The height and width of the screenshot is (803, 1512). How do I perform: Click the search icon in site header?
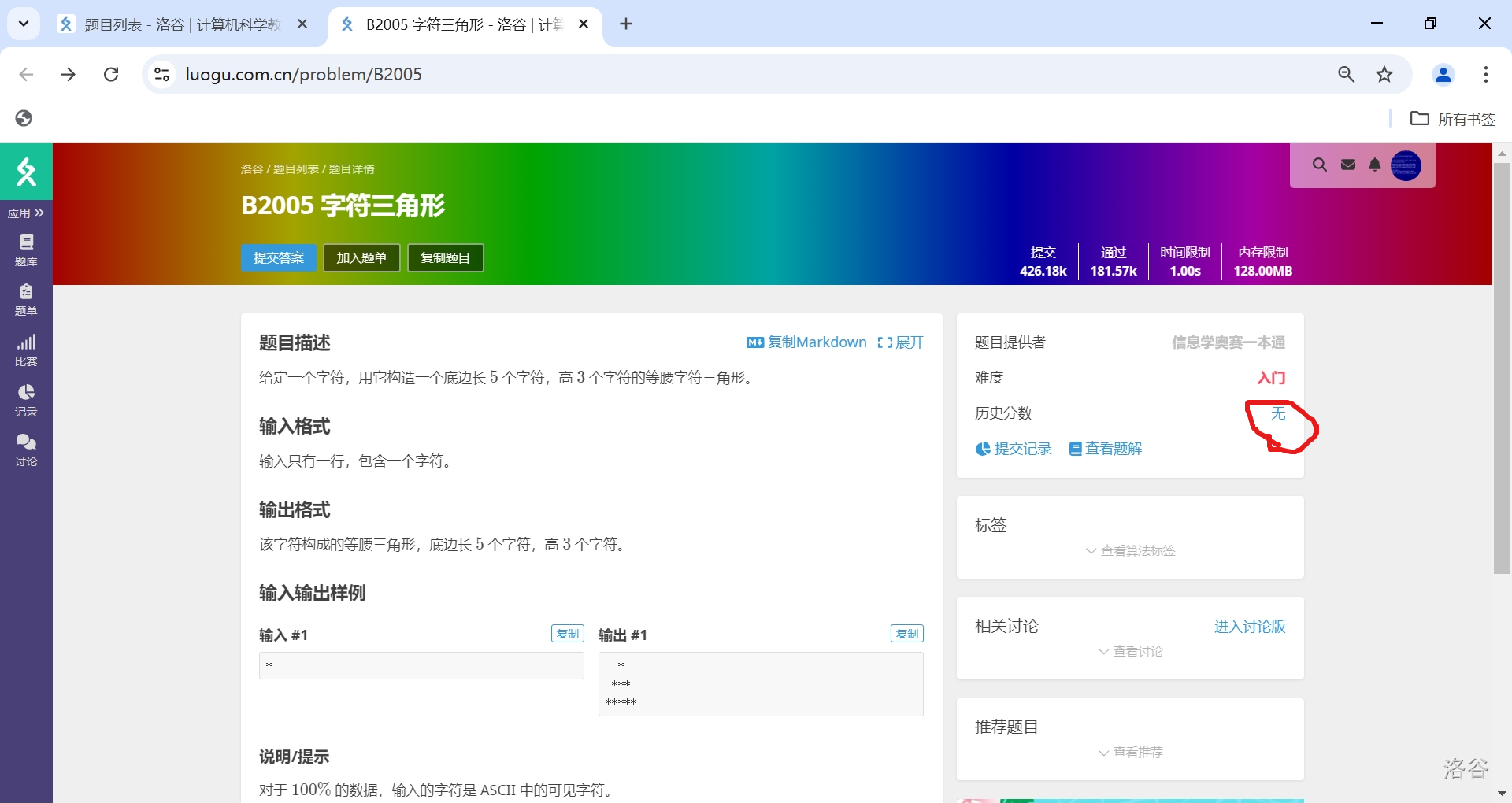(1319, 165)
